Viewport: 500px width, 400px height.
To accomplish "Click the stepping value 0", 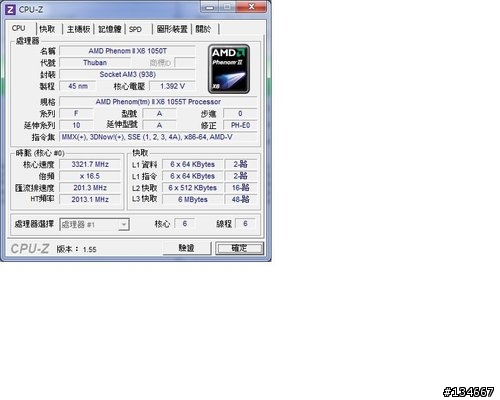I will point(240,114).
